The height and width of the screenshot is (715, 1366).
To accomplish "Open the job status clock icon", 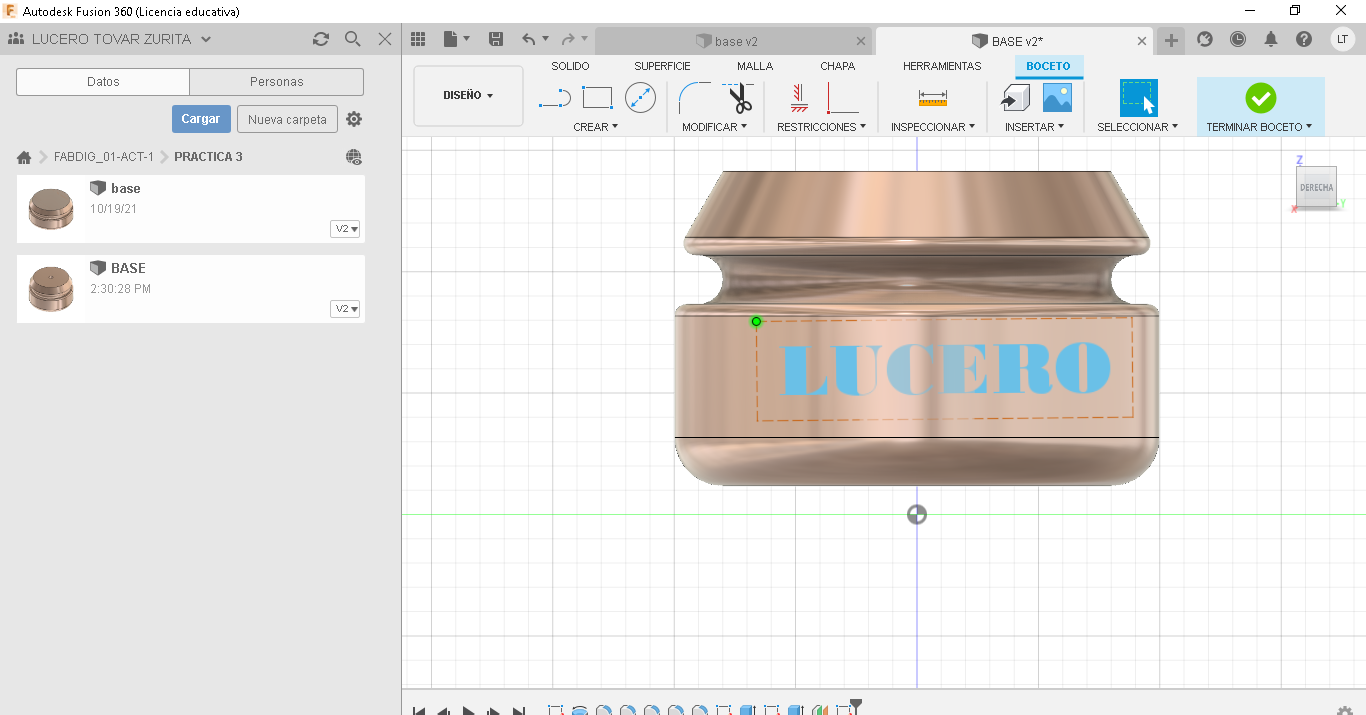I will 1238,39.
